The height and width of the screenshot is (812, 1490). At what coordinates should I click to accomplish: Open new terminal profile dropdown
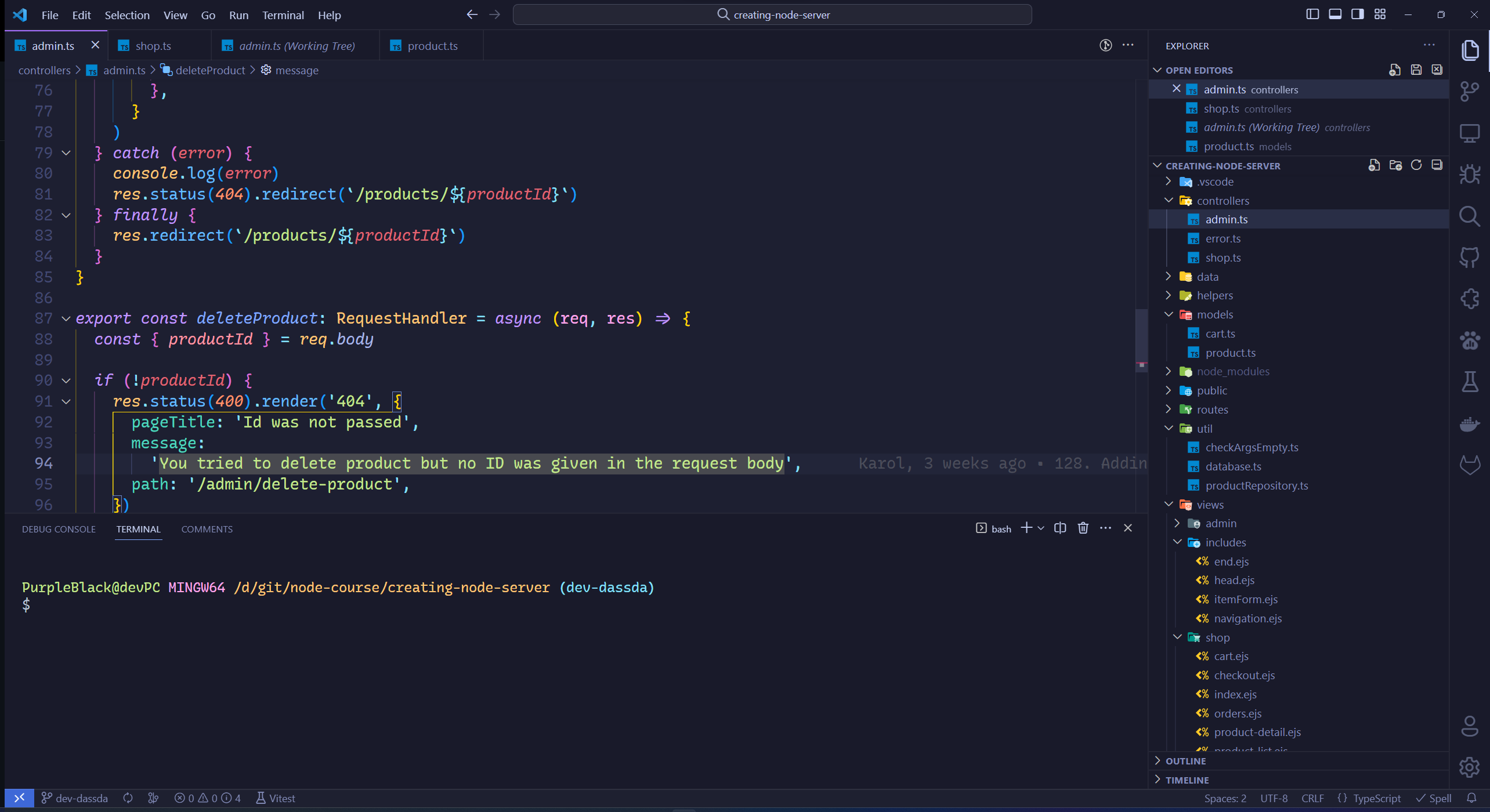click(1041, 528)
